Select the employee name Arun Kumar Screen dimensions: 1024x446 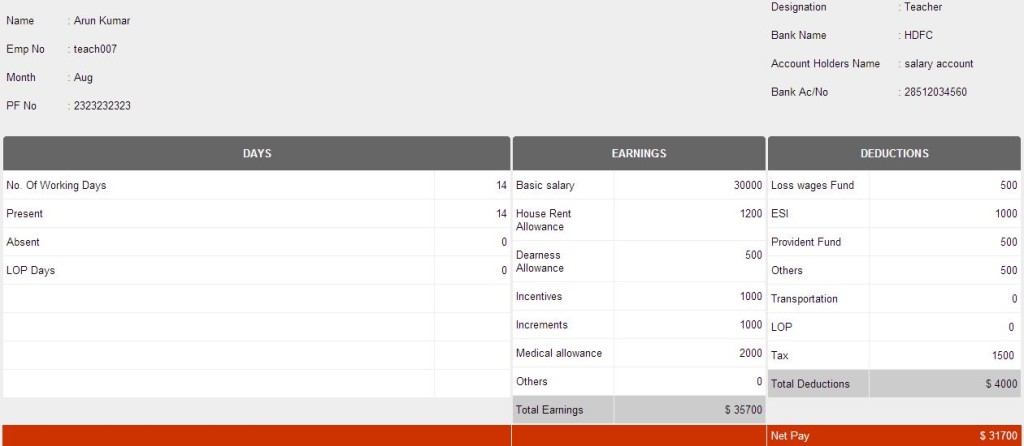[102, 21]
